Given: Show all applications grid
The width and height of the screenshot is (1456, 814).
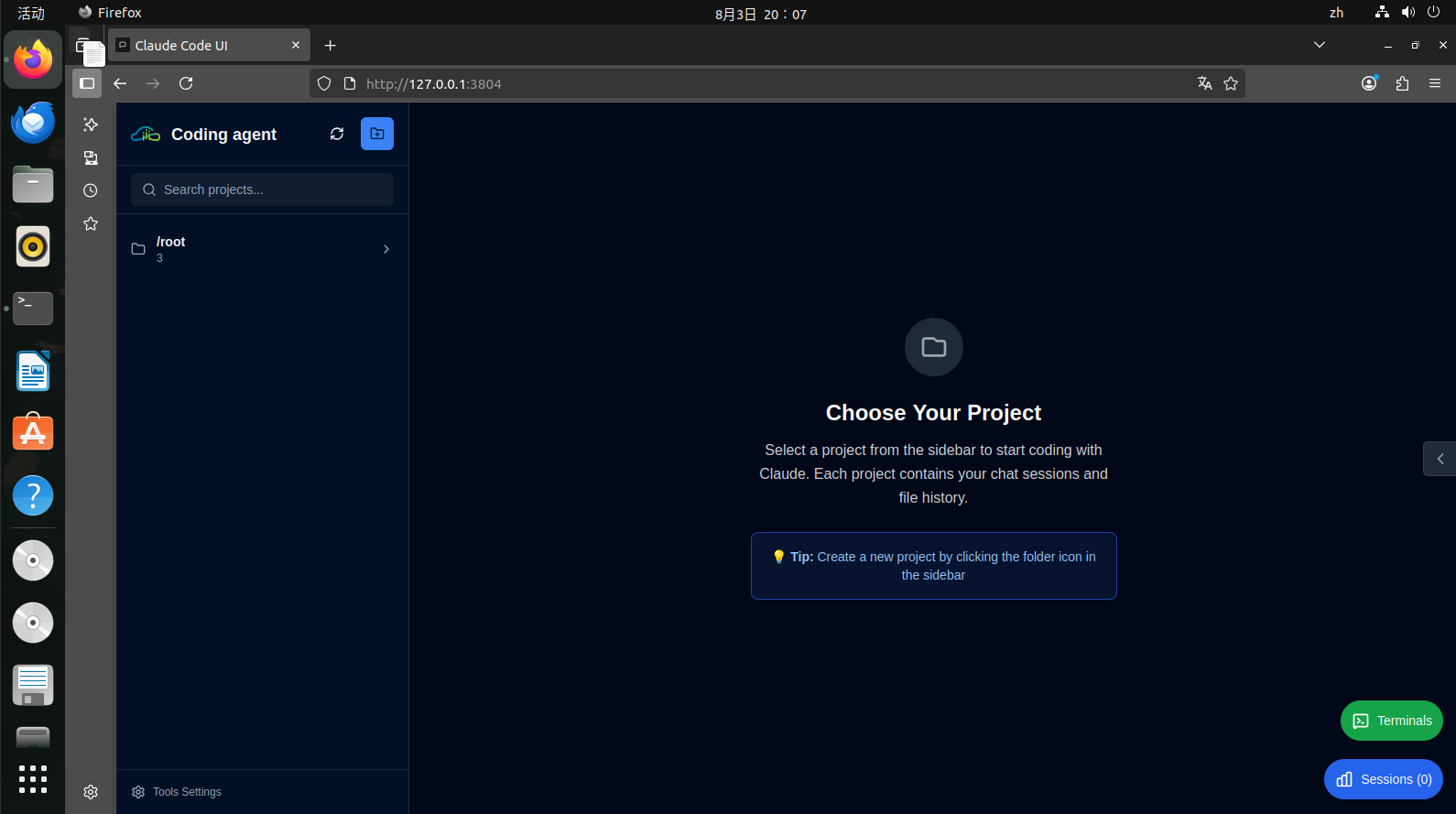Looking at the screenshot, I should [x=33, y=779].
